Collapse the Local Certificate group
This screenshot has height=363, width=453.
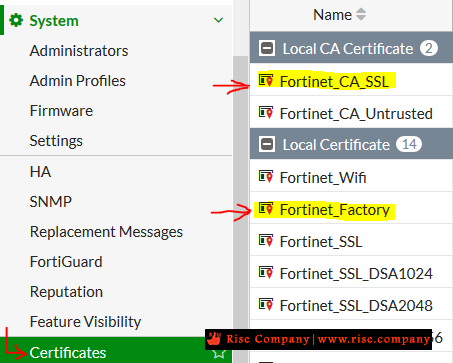267,145
